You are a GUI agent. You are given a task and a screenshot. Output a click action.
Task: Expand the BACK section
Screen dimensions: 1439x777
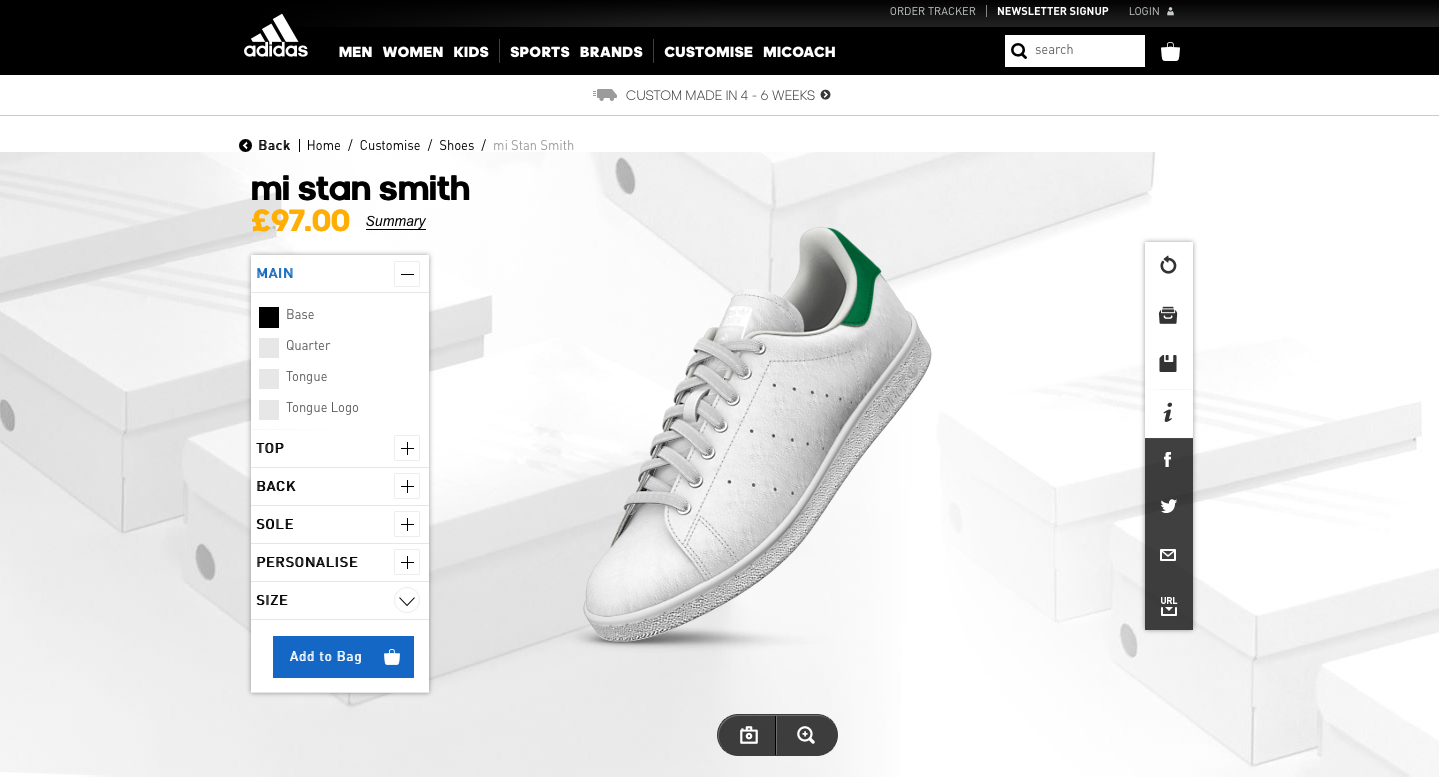pos(407,486)
